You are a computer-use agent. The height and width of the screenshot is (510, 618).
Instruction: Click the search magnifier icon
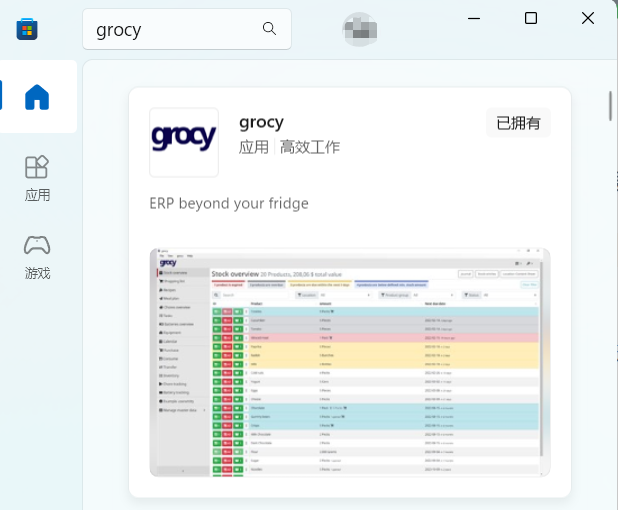269,29
